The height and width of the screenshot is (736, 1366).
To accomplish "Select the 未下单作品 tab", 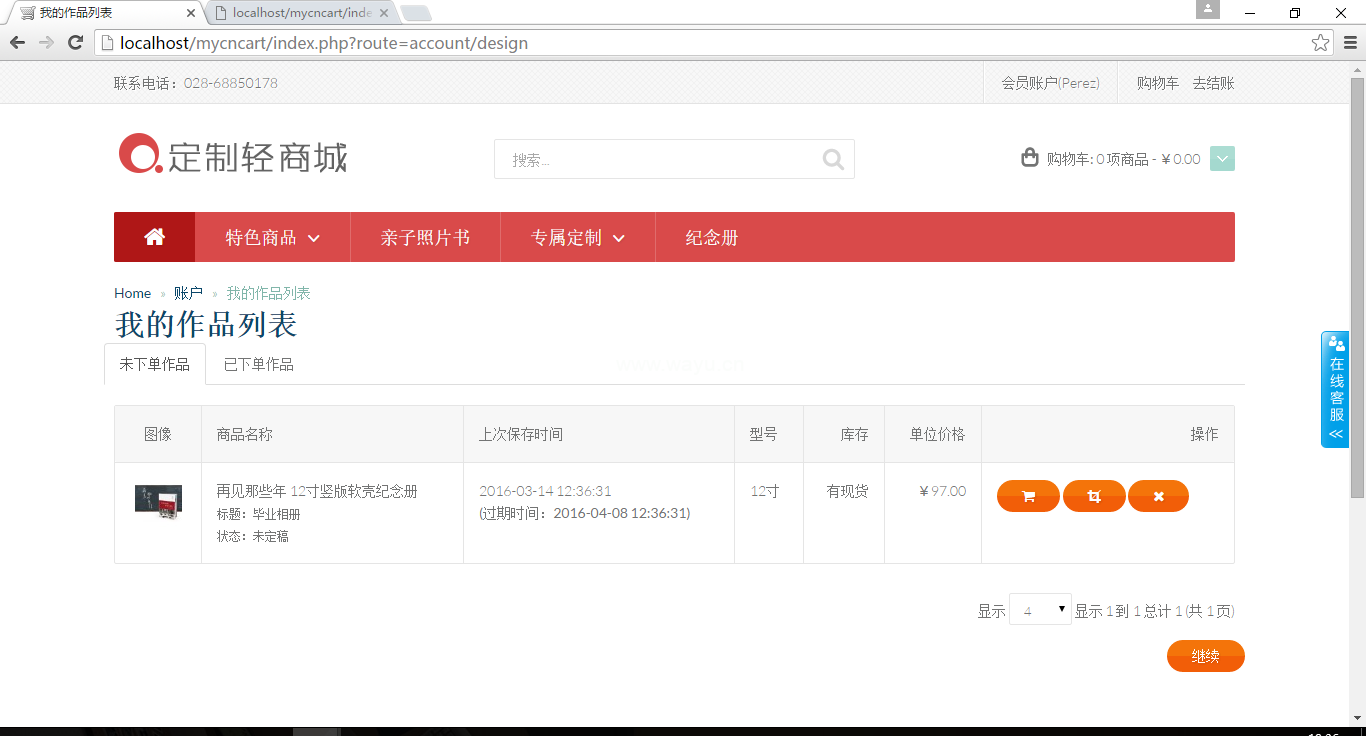I will [155, 364].
